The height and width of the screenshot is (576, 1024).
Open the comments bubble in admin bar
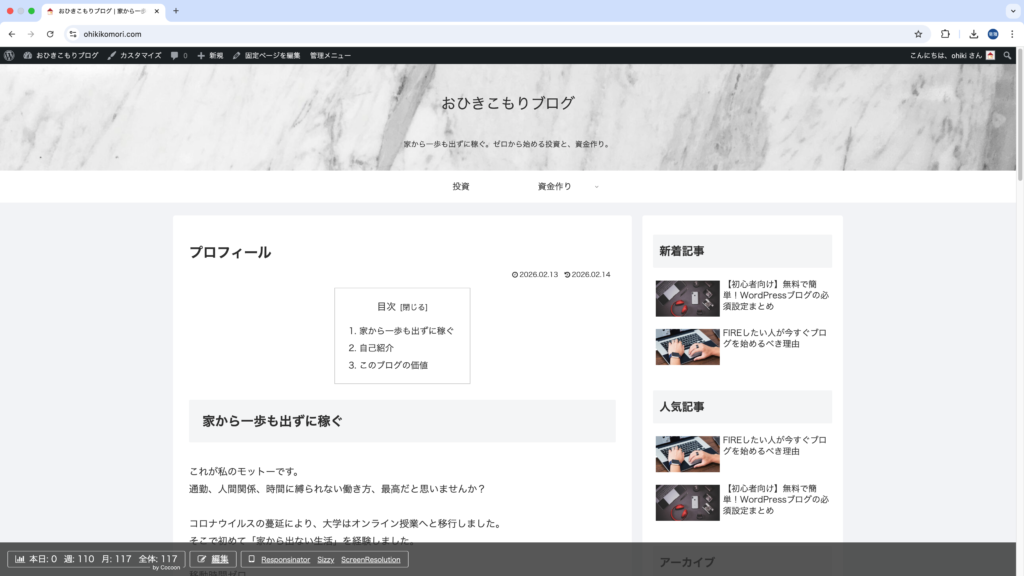click(x=178, y=56)
